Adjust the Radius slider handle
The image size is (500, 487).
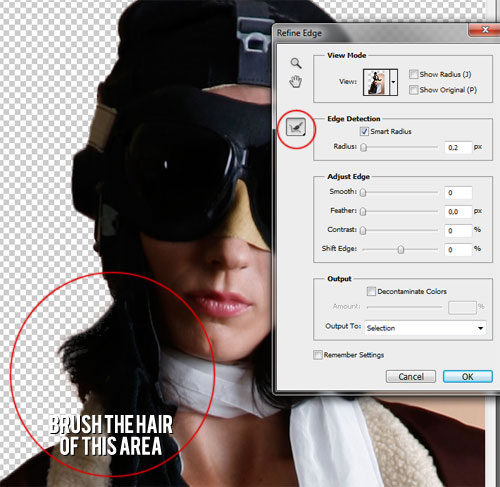click(x=364, y=147)
